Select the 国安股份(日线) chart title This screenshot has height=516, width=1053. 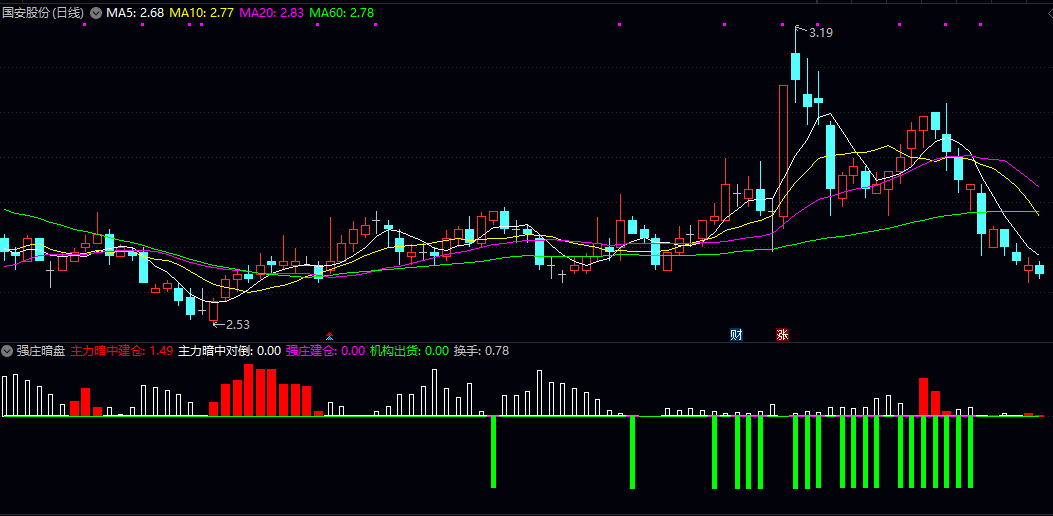click(x=43, y=13)
